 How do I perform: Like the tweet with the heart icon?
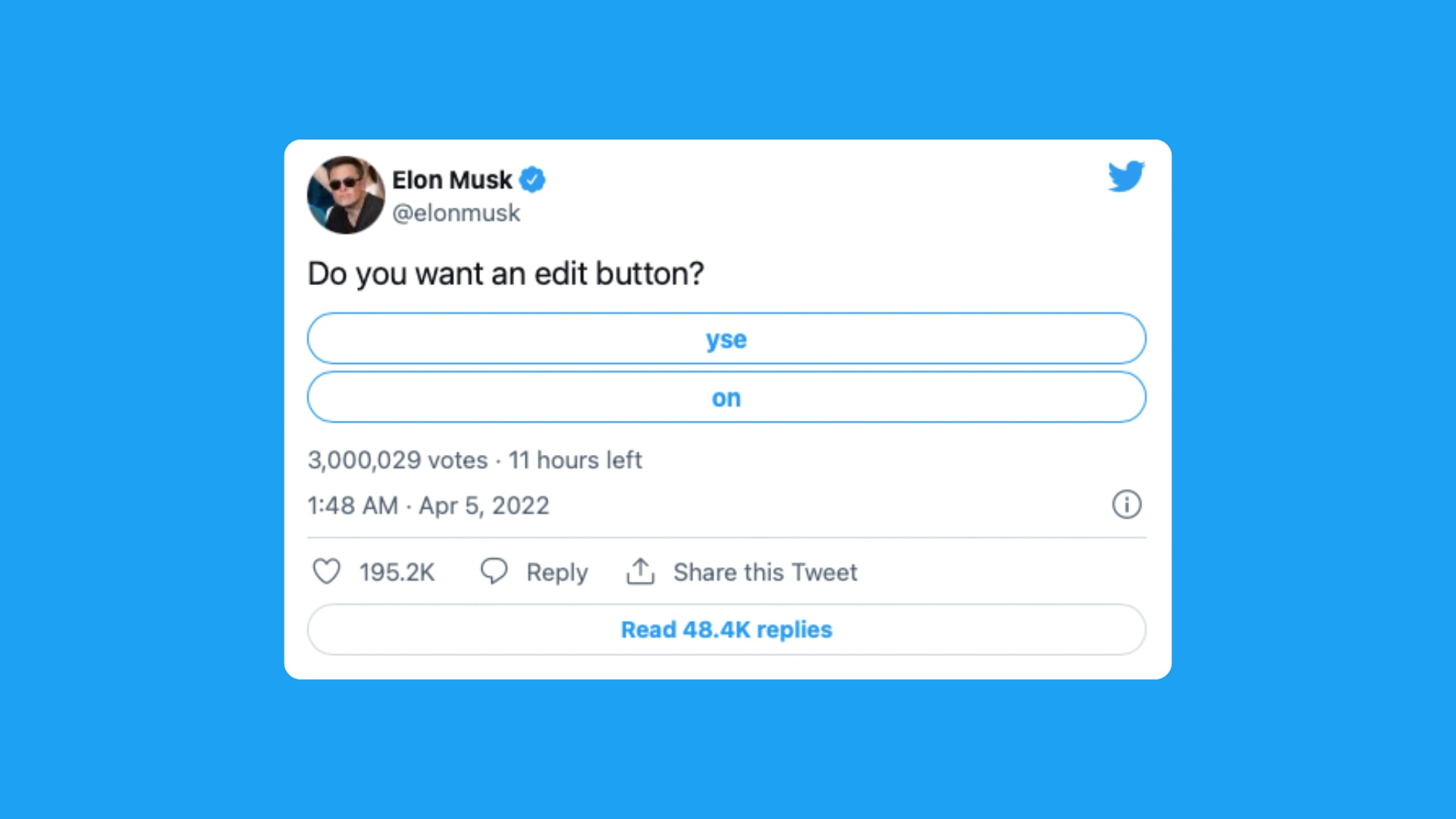click(327, 571)
